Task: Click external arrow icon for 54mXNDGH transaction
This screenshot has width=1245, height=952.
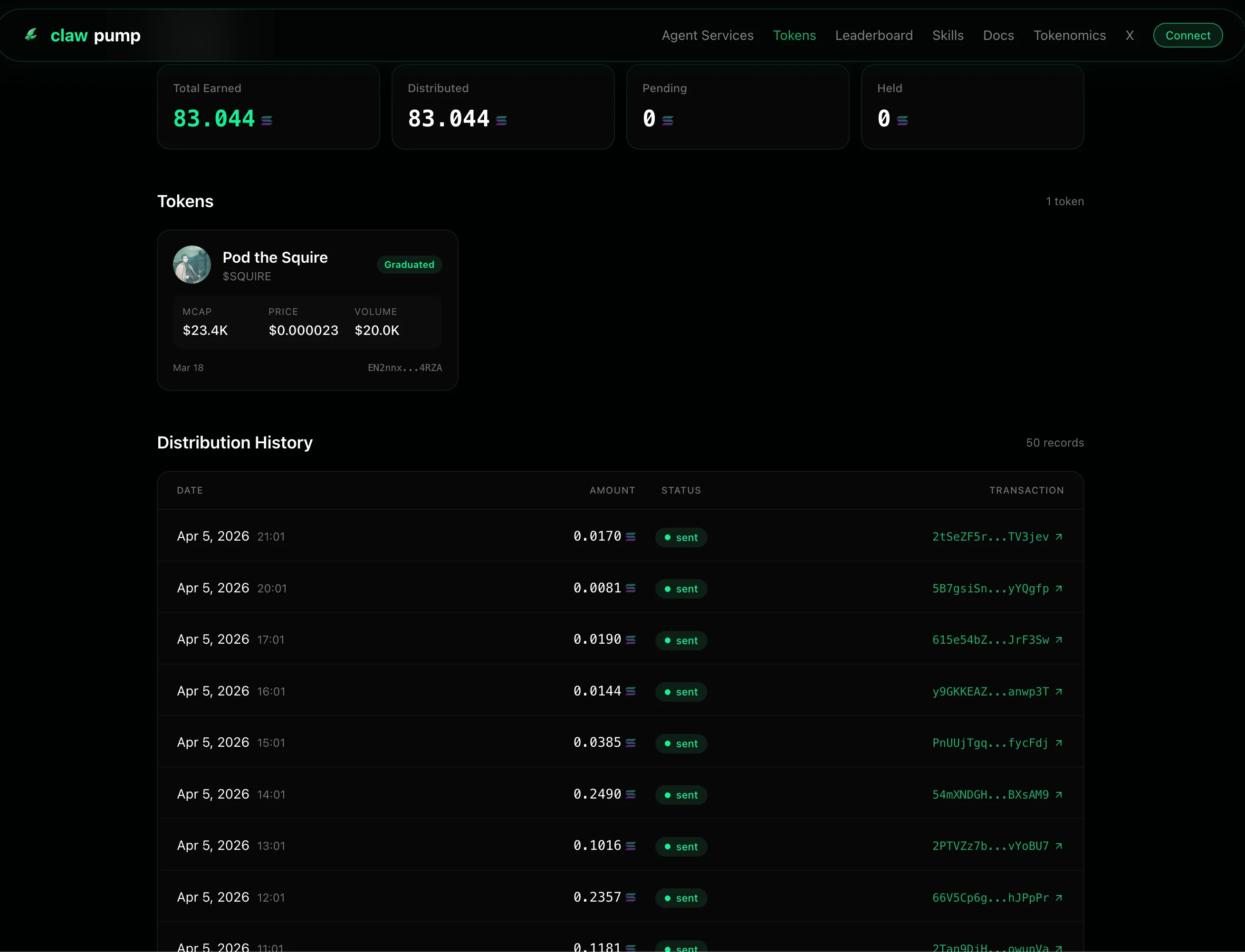Action: 1059,794
